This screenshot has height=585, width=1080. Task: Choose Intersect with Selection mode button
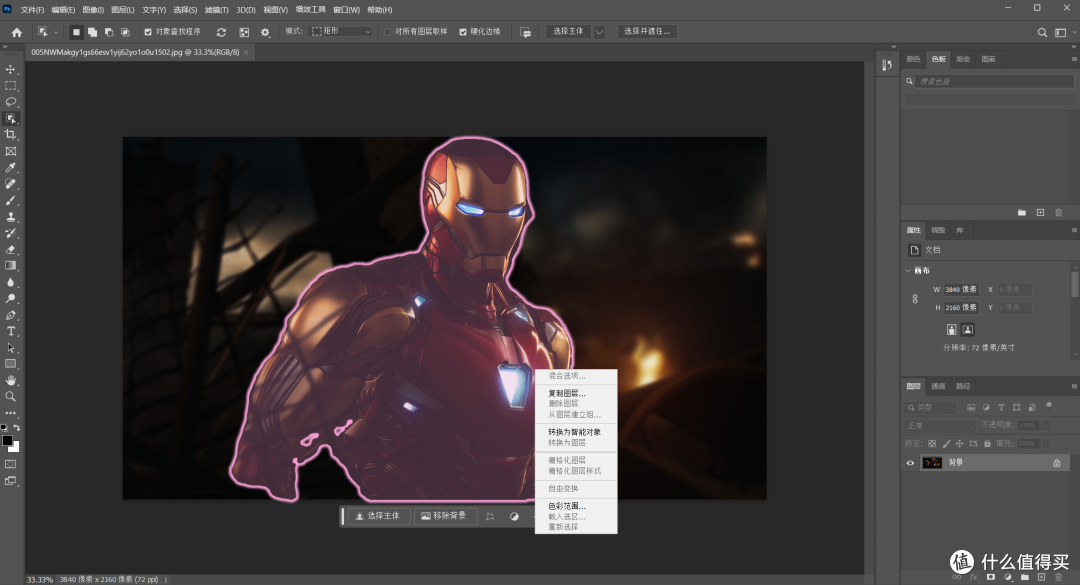tap(125, 32)
